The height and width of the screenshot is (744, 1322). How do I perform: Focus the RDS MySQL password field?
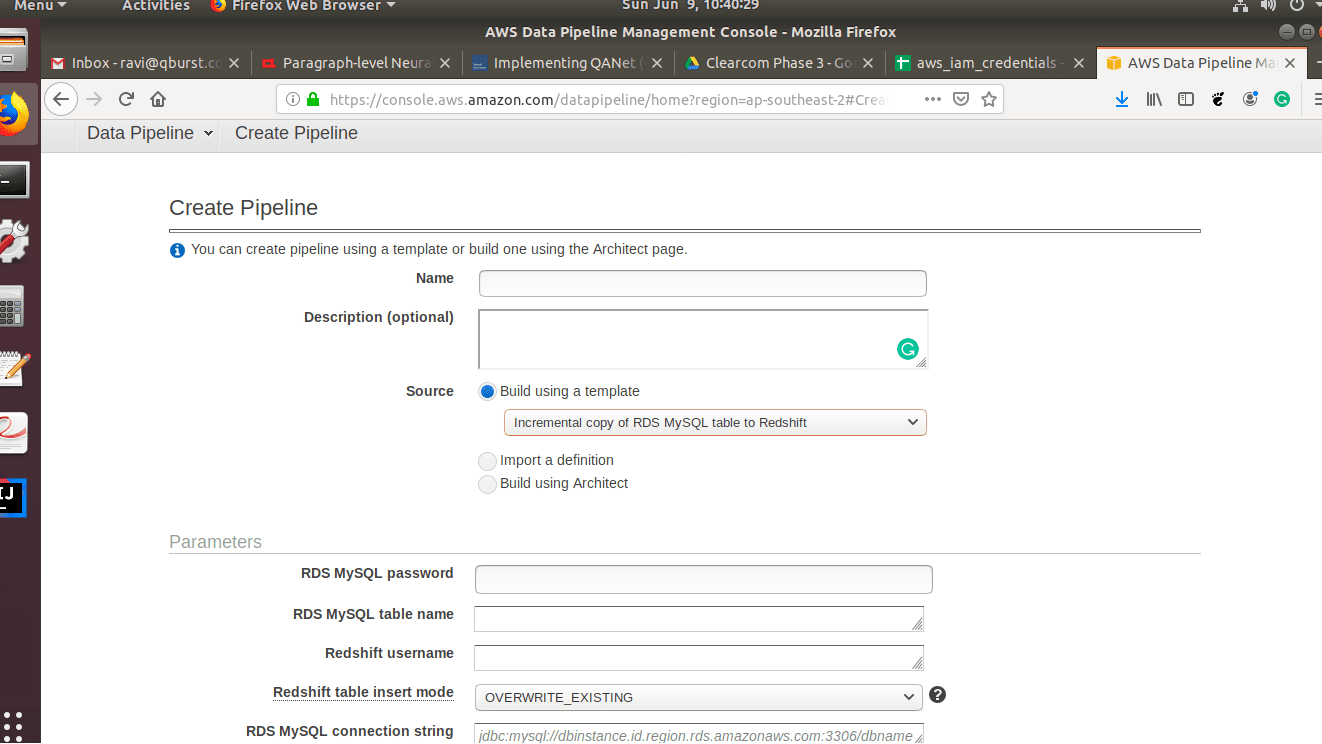704,580
